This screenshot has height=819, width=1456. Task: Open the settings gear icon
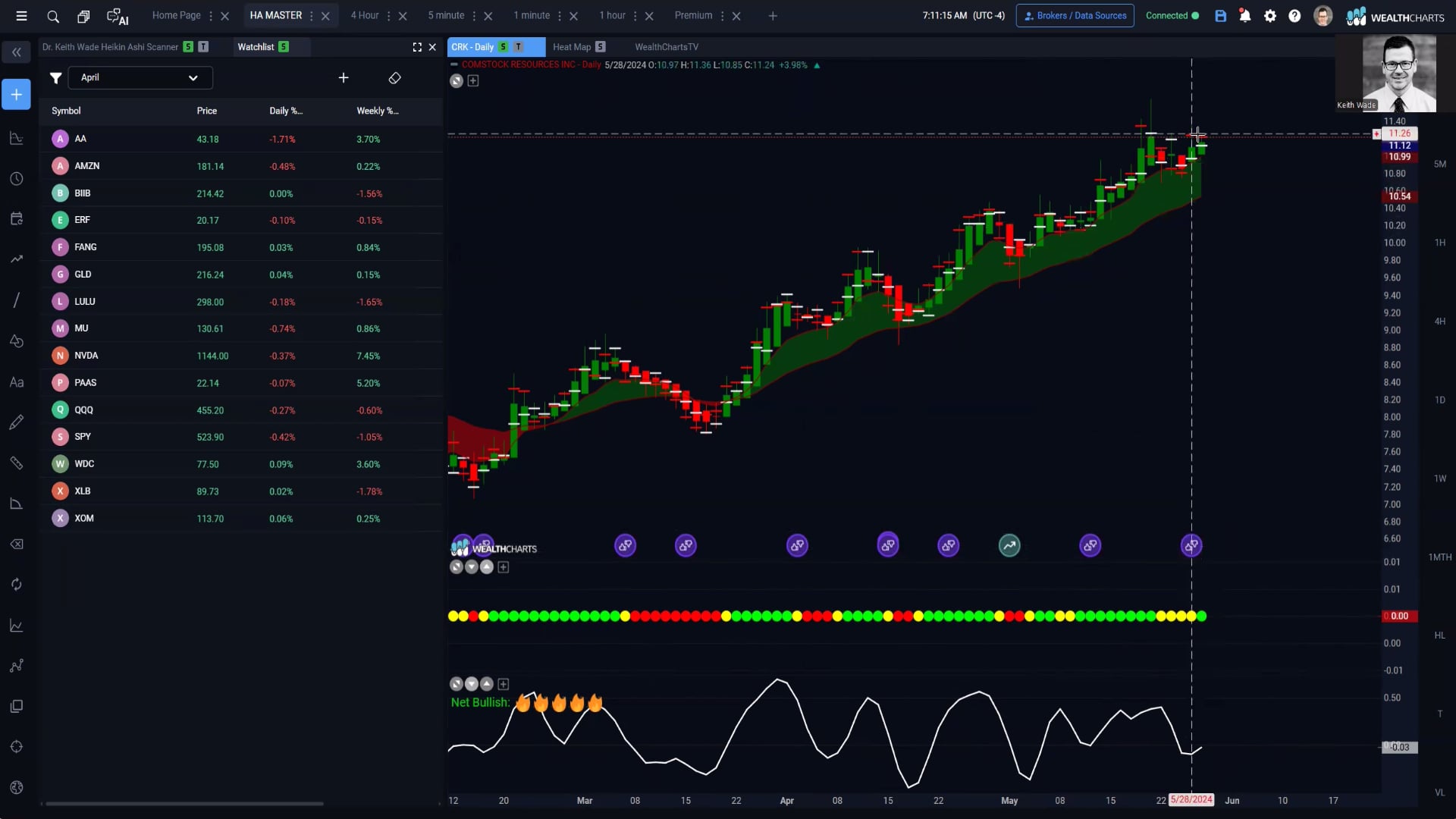click(x=1270, y=16)
